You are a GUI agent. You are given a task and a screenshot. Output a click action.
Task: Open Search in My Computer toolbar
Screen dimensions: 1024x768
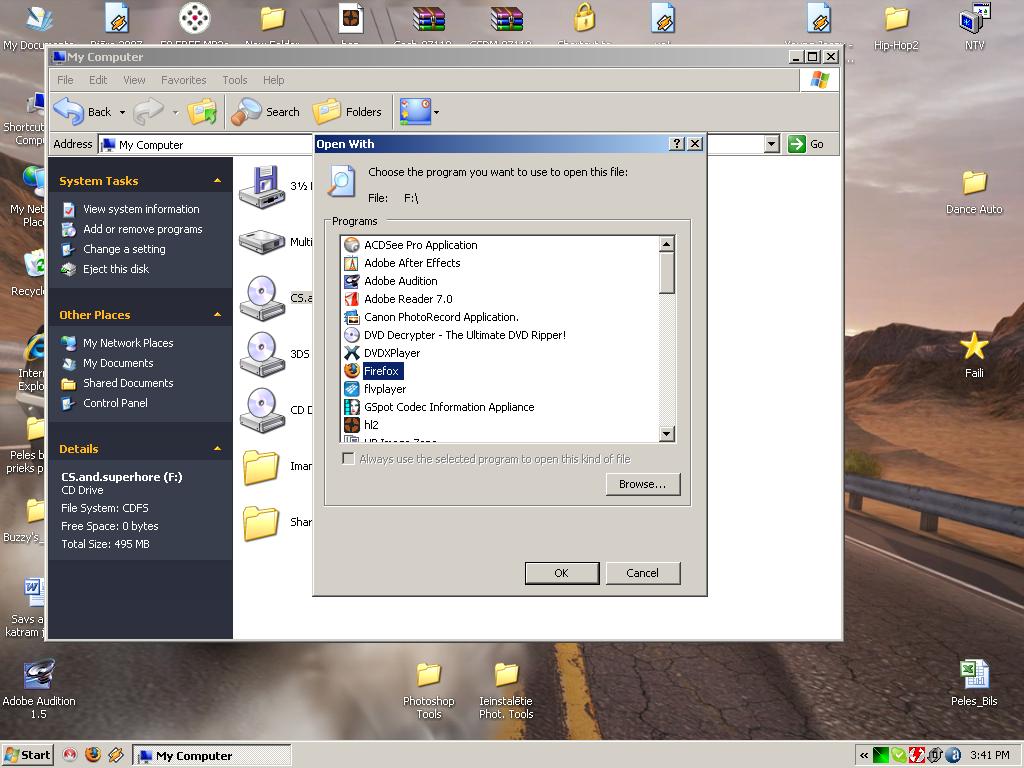pos(266,112)
